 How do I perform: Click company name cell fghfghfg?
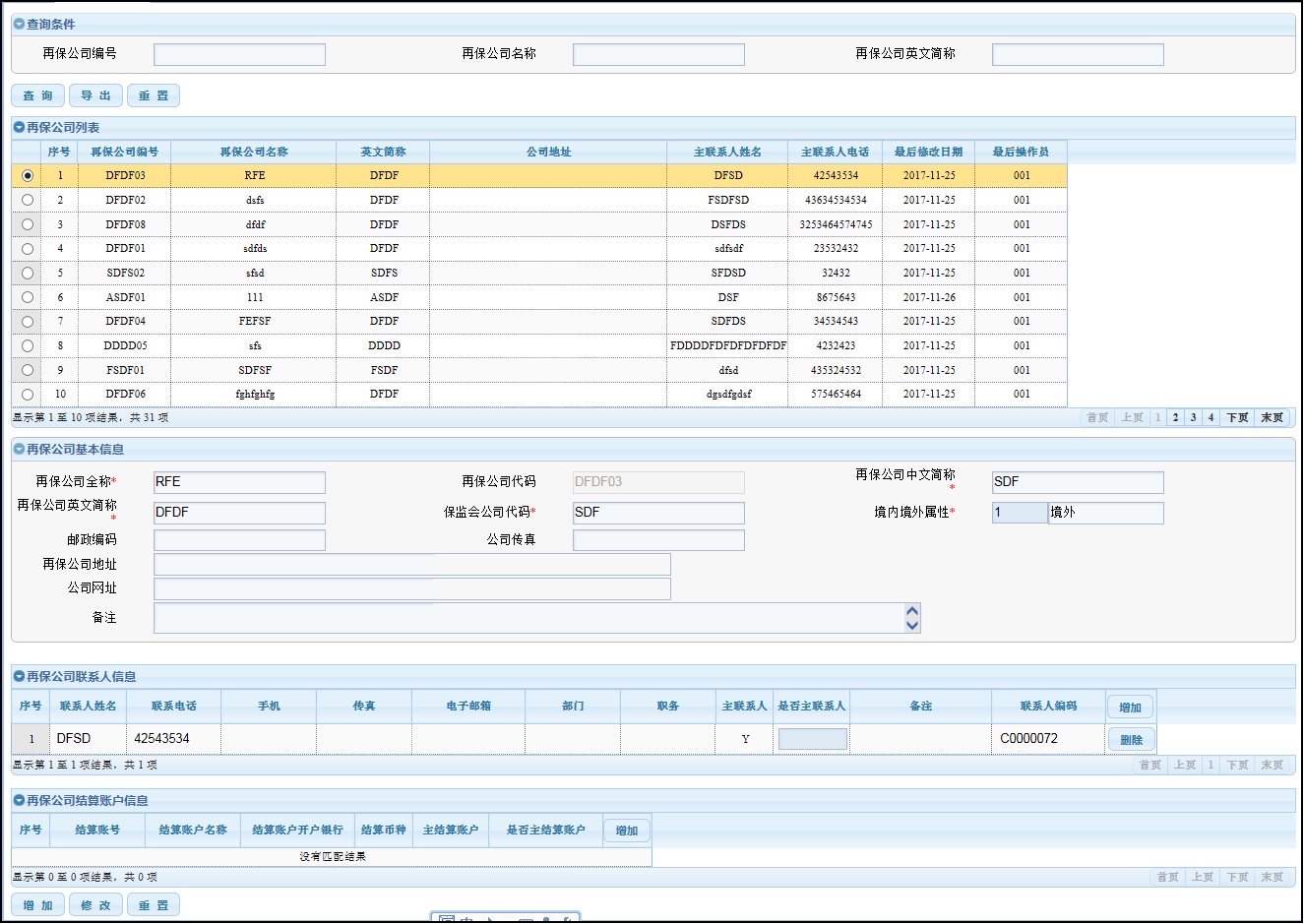tap(255, 395)
